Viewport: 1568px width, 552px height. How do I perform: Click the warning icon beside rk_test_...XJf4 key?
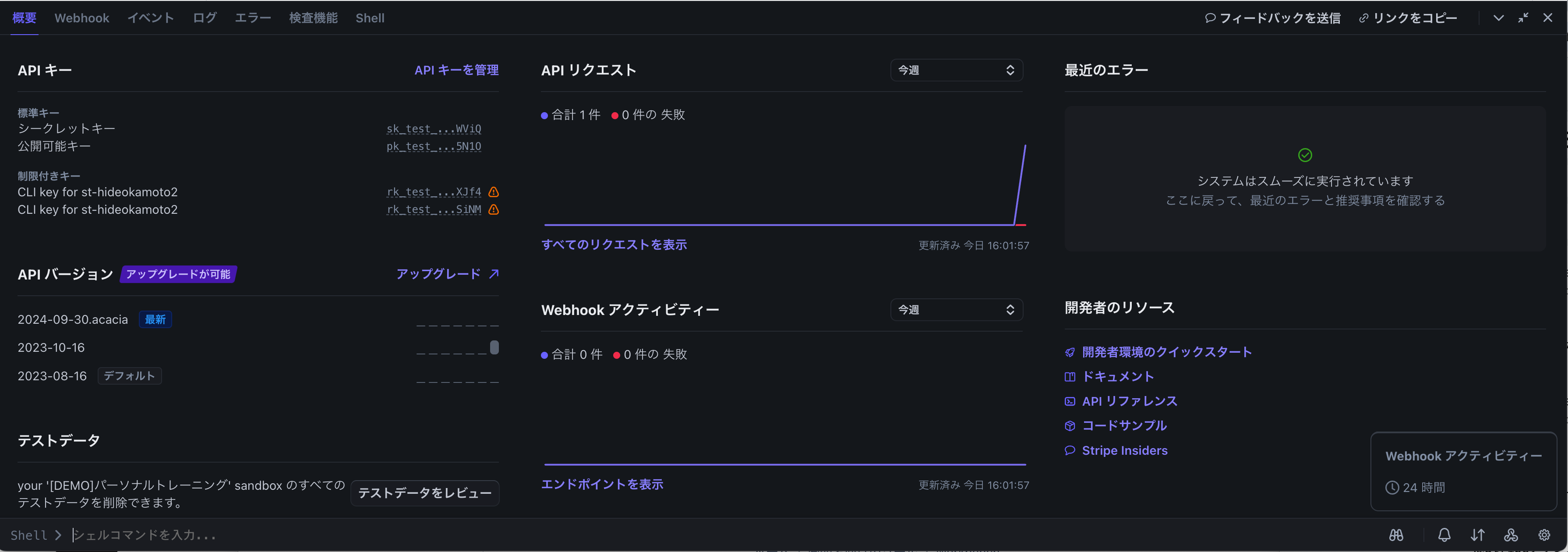pyautogui.click(x=493, y=192)
